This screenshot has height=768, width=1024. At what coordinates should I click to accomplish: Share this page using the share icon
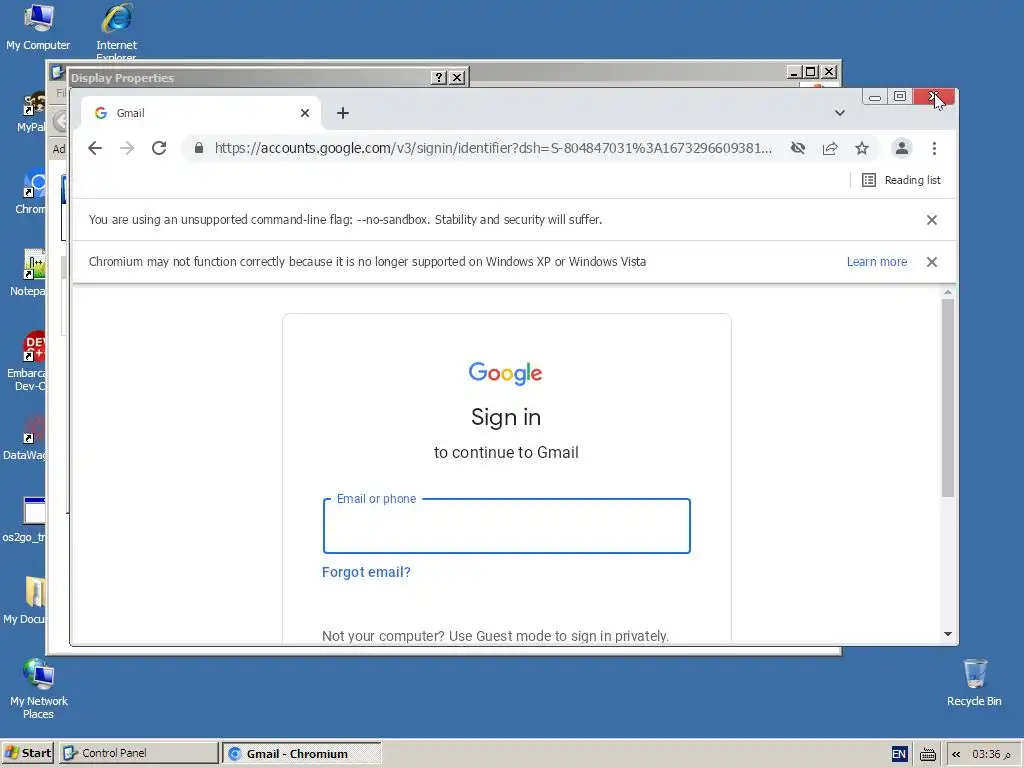829,148
